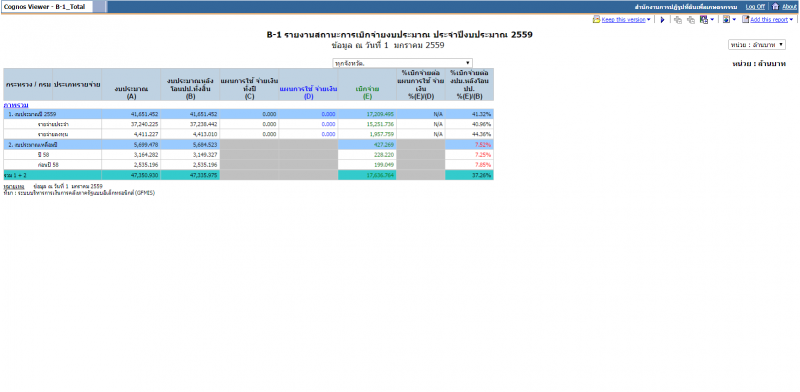Click the Run report play icon
800x392 pixels.
(x=662, y=20)
